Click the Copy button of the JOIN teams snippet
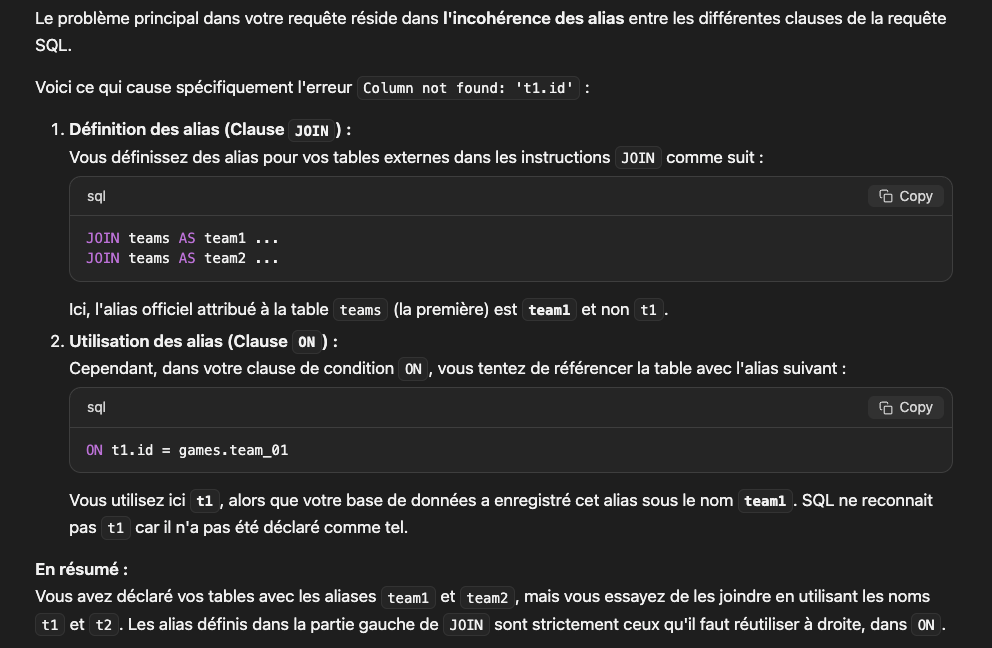This screenshot has height=648, width=992. 905,196
